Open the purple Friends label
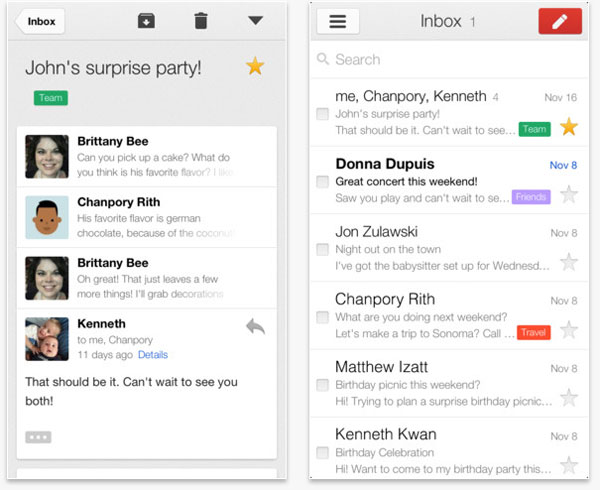 coord(530,197)
